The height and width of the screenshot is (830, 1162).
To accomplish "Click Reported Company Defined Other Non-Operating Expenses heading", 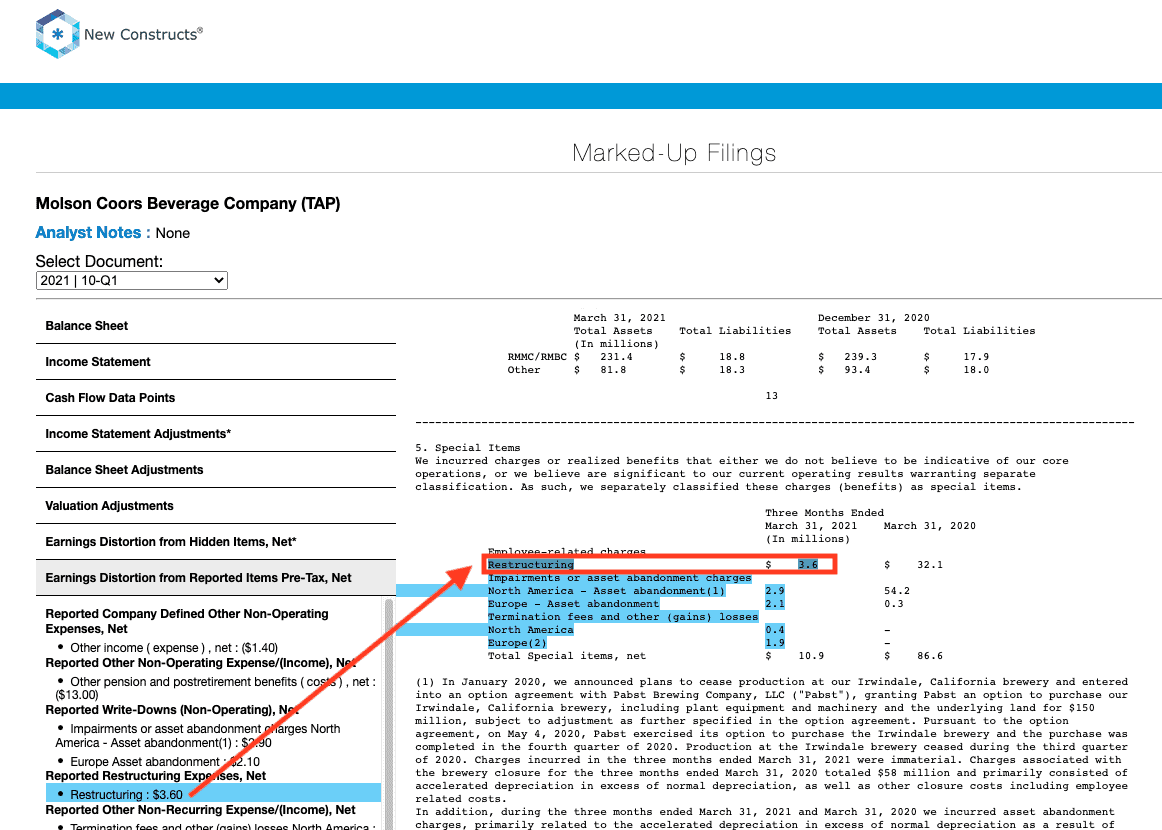I will [x=187, y=621].
